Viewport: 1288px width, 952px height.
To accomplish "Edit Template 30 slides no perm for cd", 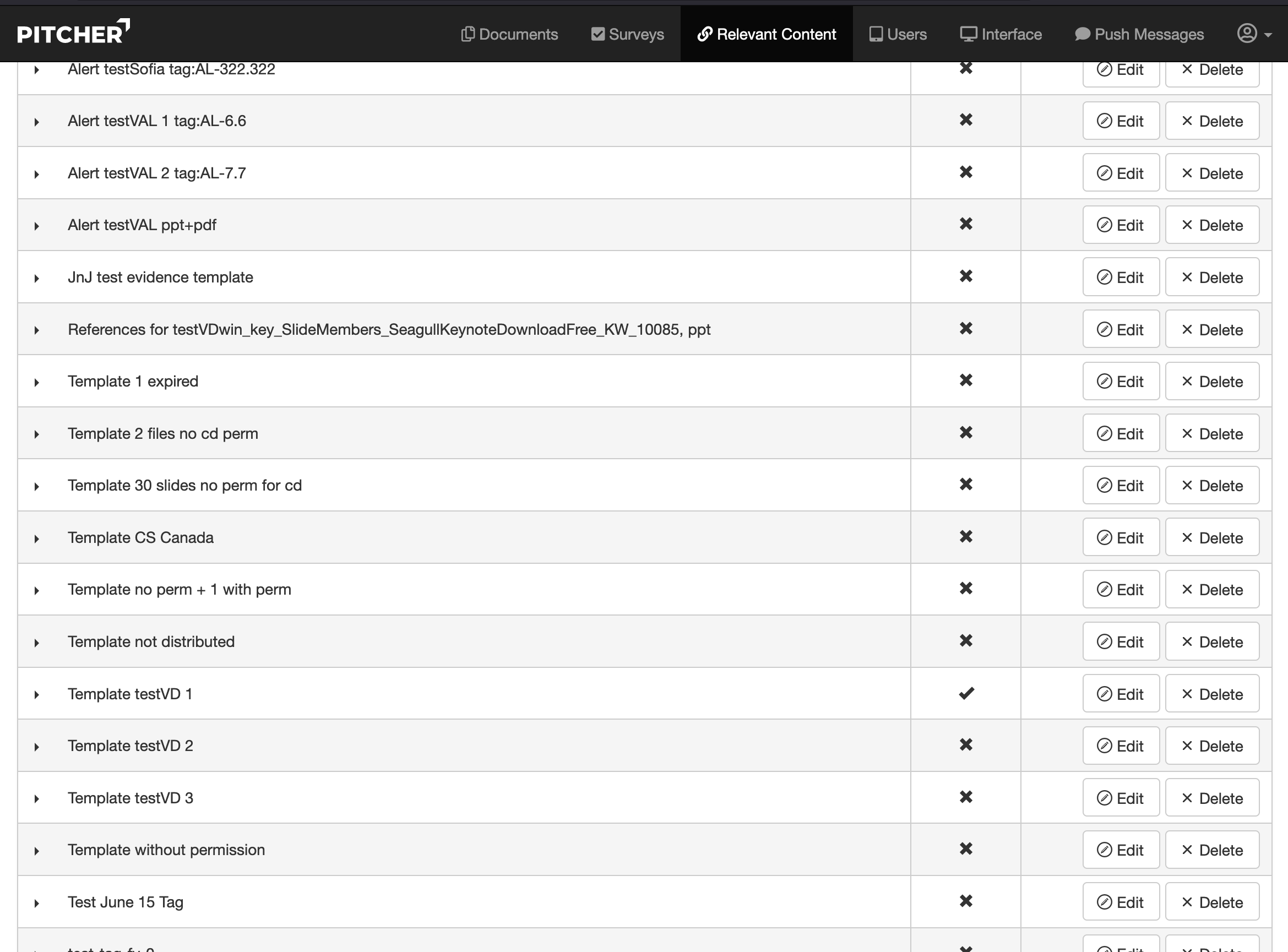I will click(1120, 486).
